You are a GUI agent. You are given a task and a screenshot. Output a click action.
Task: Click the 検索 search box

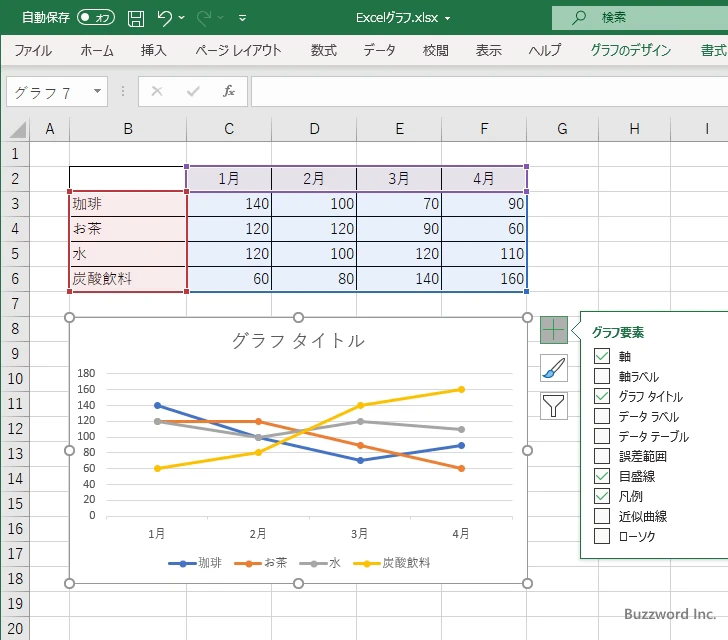tap(640, 18)
